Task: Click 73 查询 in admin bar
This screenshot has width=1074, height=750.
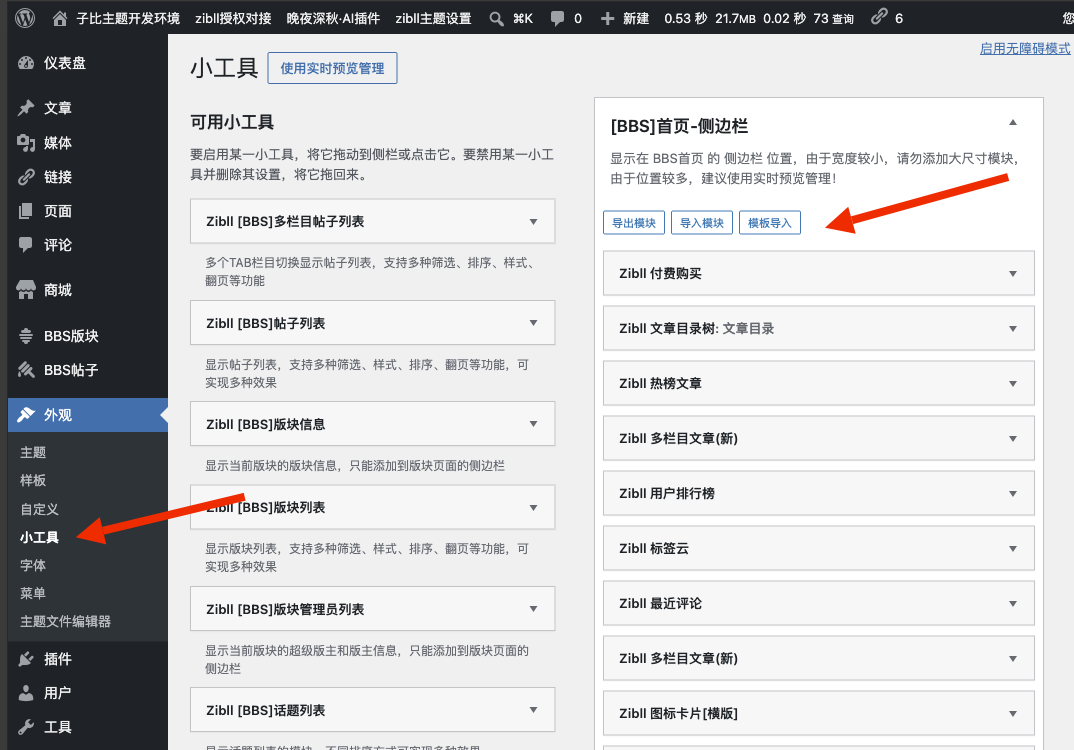Action: [834, 18]
